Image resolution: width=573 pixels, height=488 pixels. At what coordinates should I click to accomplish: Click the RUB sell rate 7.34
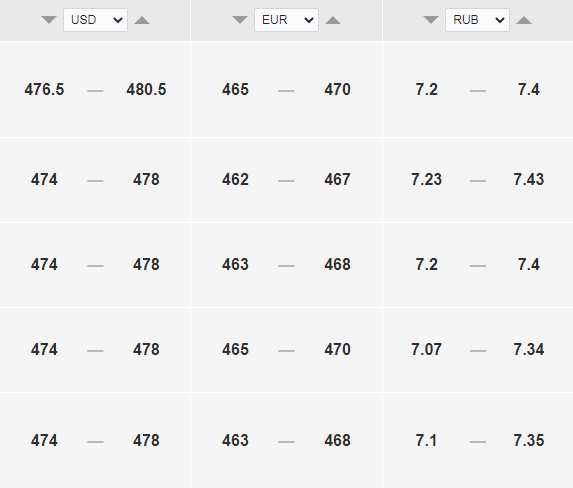click(x=528, y=349)
